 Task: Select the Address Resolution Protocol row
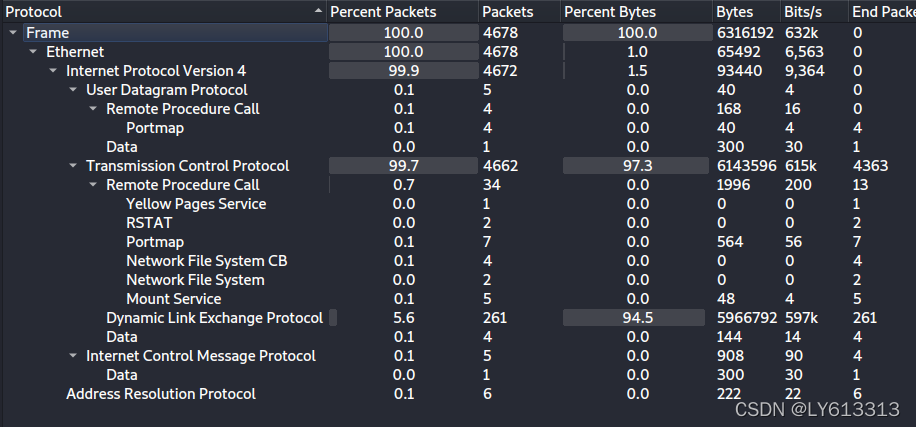pos(458,394)
